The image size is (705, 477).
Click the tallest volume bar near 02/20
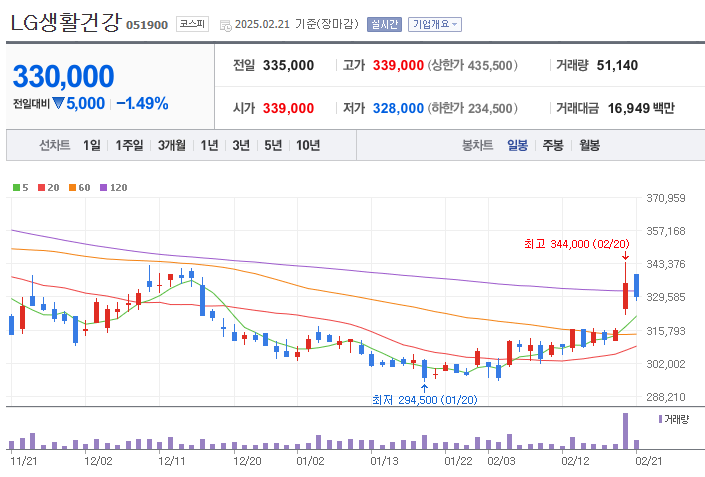tap(625, 431)
